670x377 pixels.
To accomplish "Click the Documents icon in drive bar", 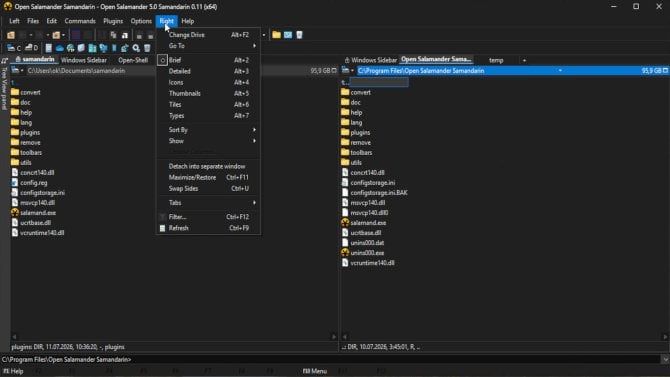I will 49,48.
